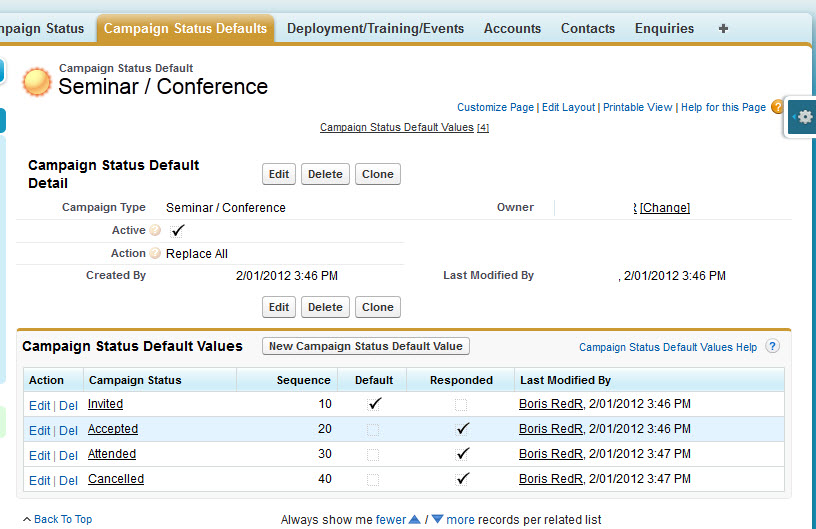Click Del link for Accepted row
Screen dimensions: 816x529
click(x=68, y=431)
